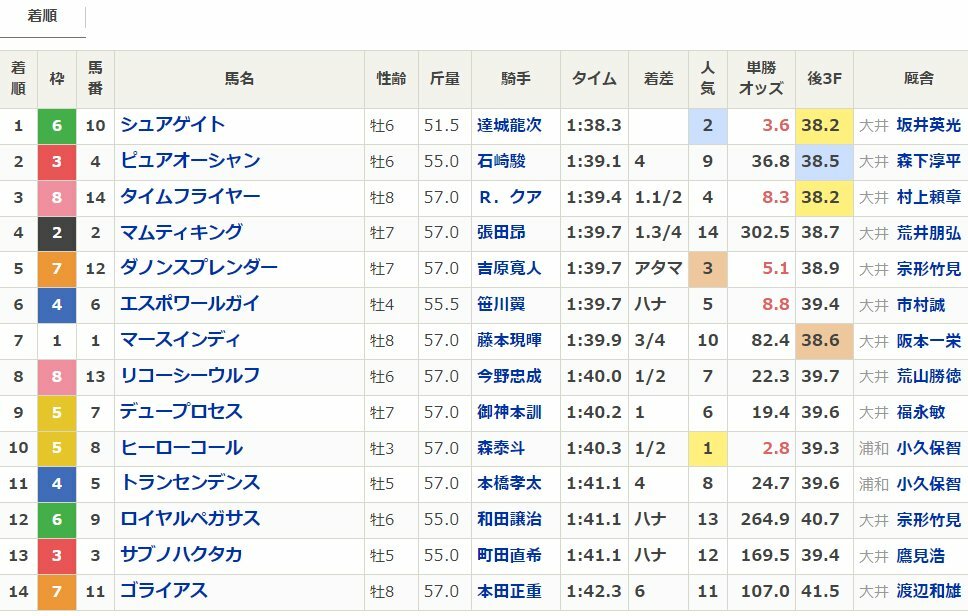Open horse ヒーローコール link

coord(182,447)
